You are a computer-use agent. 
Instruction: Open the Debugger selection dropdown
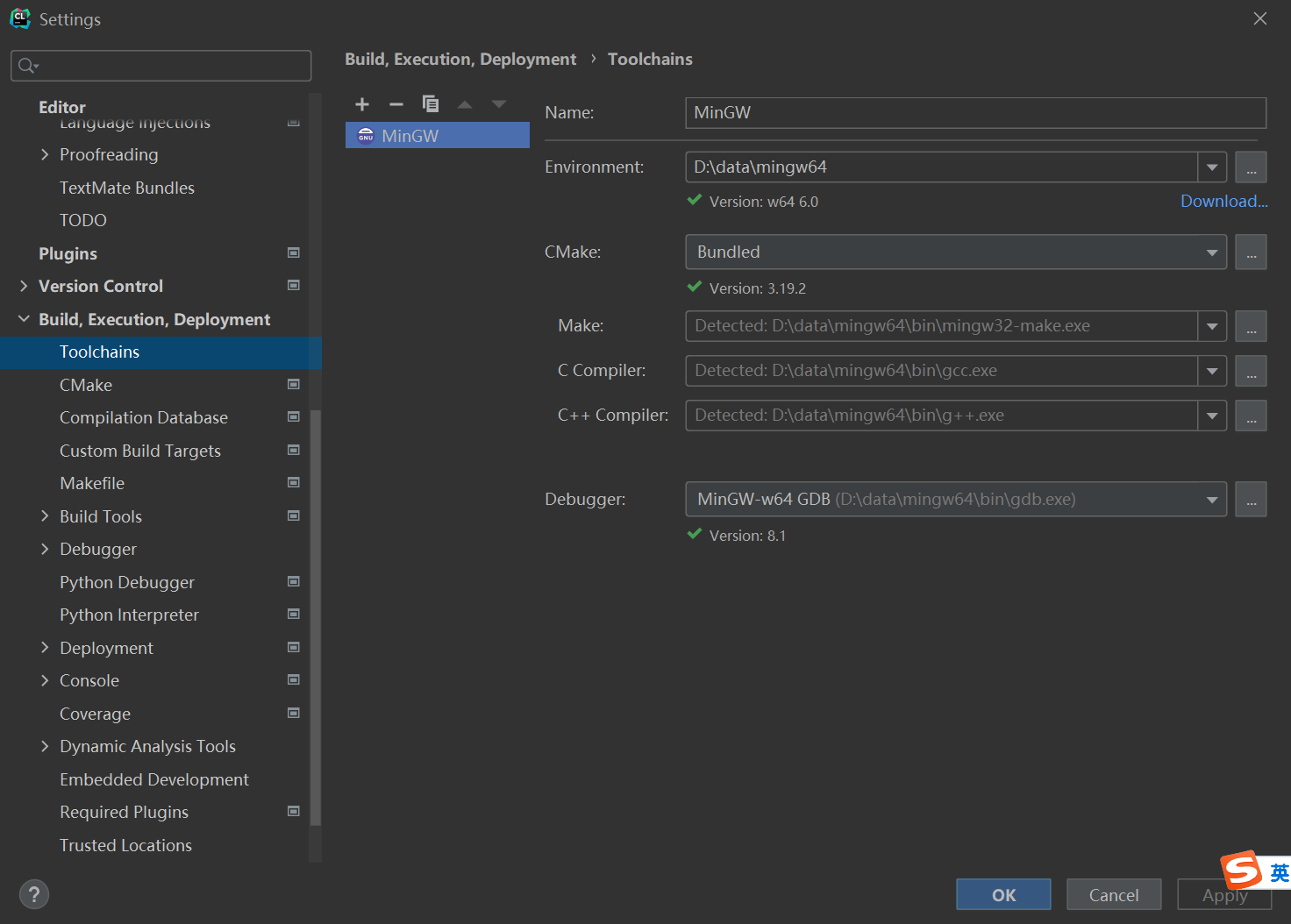click(1212, 500)
